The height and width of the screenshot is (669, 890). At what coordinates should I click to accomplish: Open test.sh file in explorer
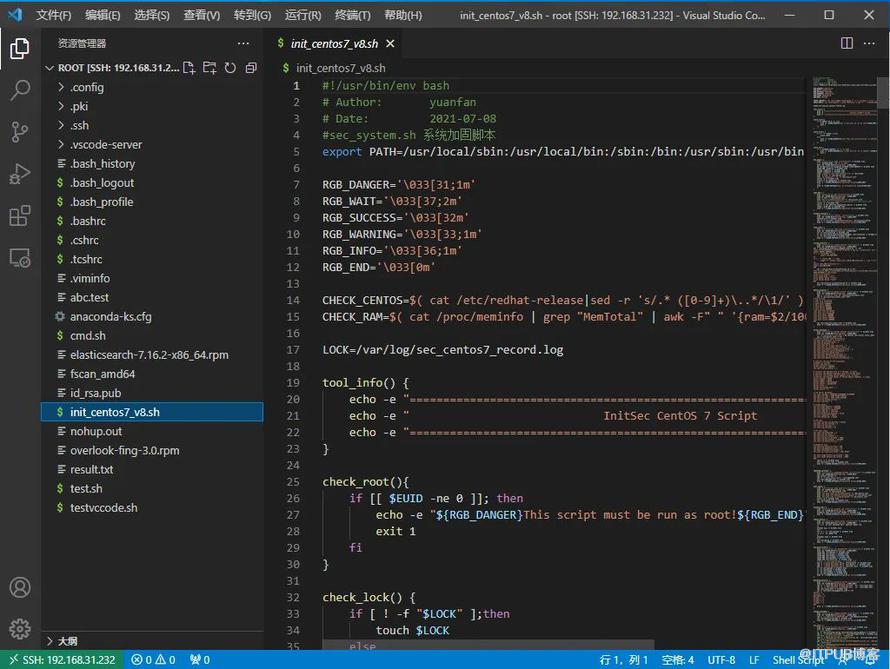click(x=86, y=489)
